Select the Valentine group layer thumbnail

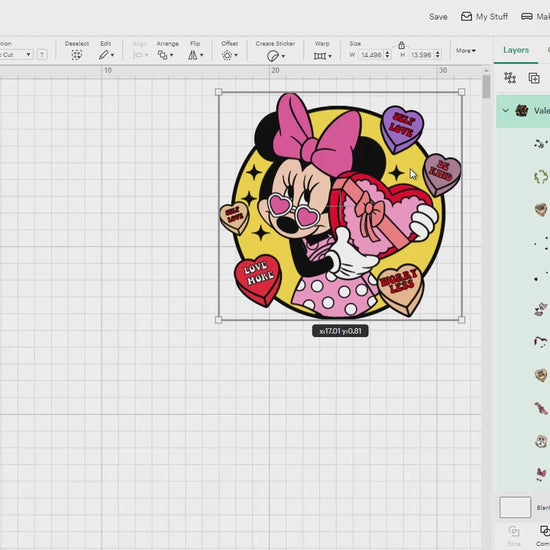(x=522, y=110)
